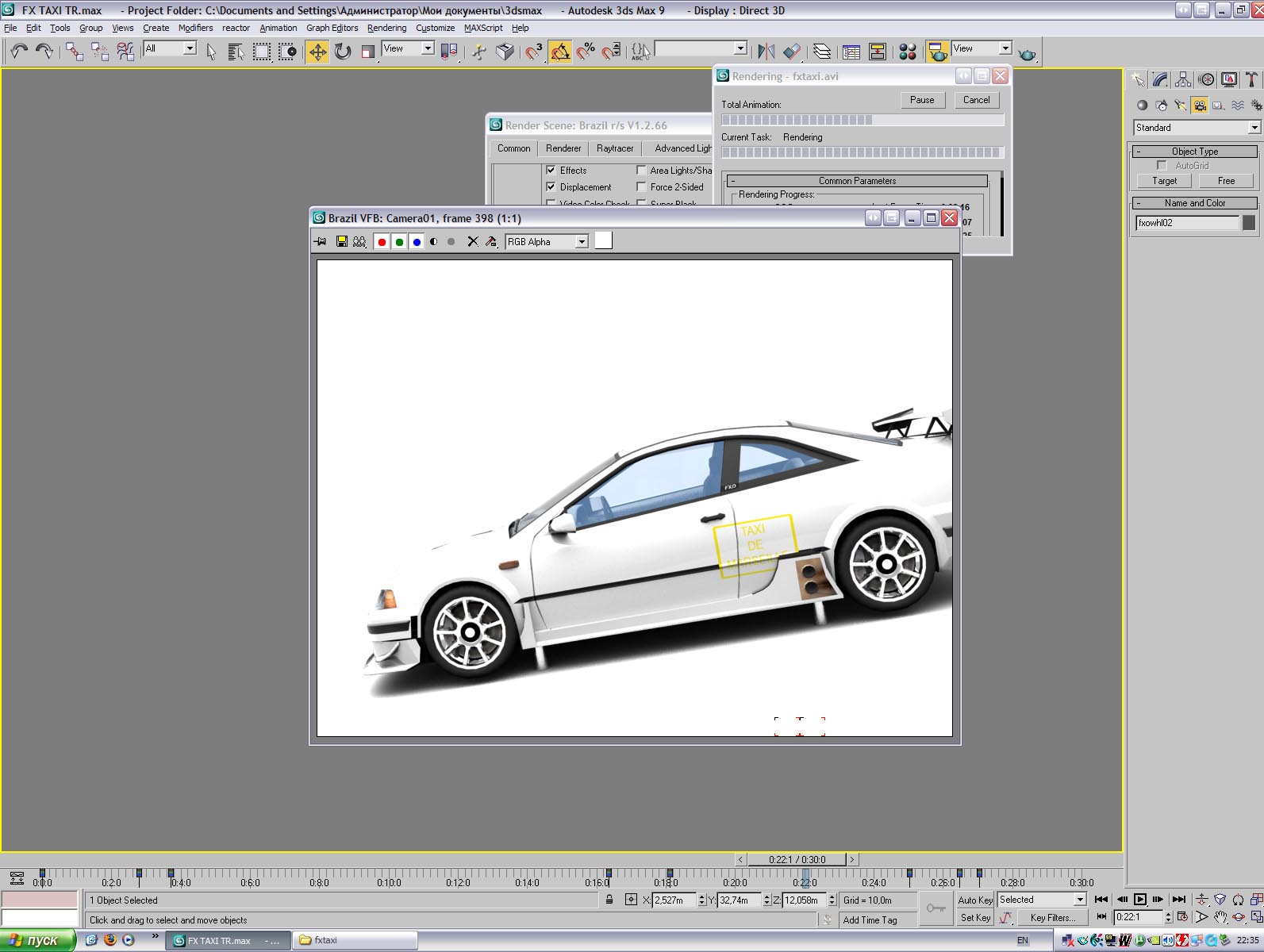Enable the Force 2-Sided checkbox
1264x952 pixels.
point(641,186)
